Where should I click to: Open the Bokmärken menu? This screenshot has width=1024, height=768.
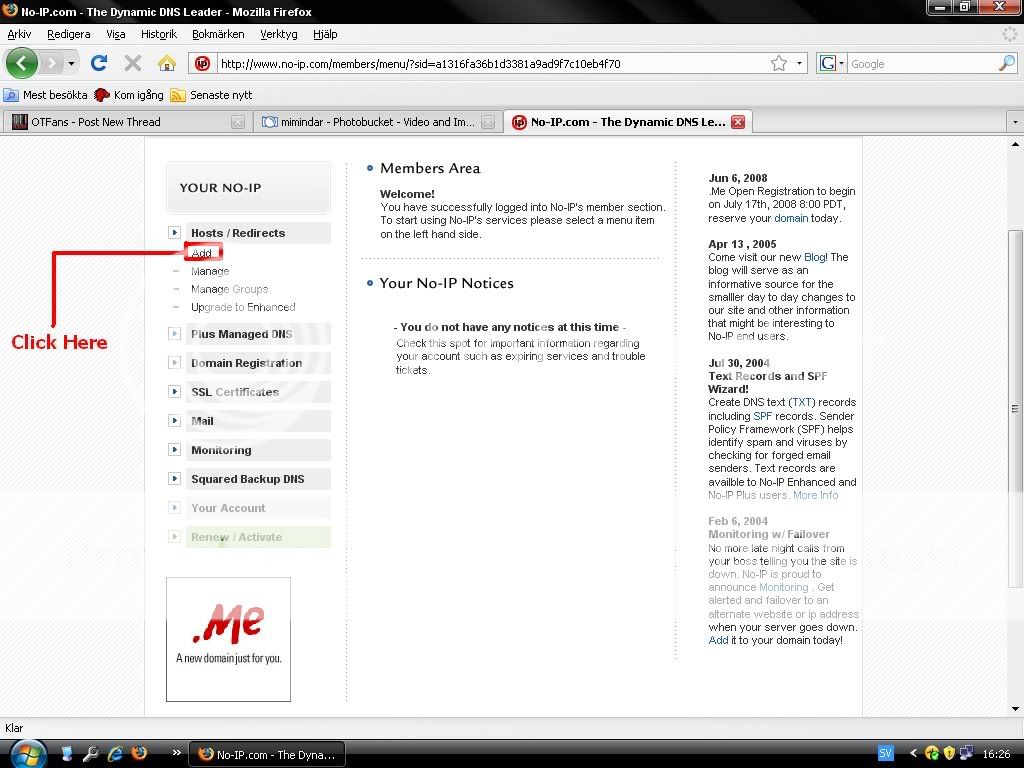[x=218, y=34]
